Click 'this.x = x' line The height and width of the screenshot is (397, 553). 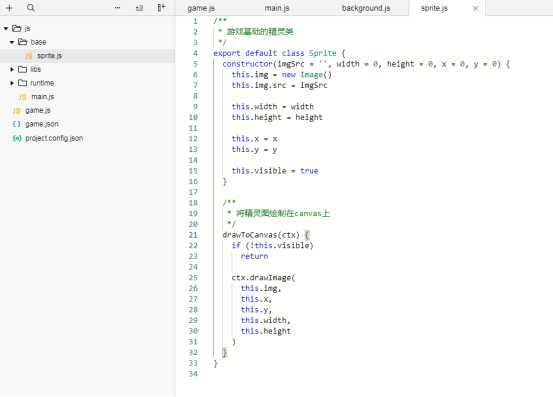[x=254, y=139]
